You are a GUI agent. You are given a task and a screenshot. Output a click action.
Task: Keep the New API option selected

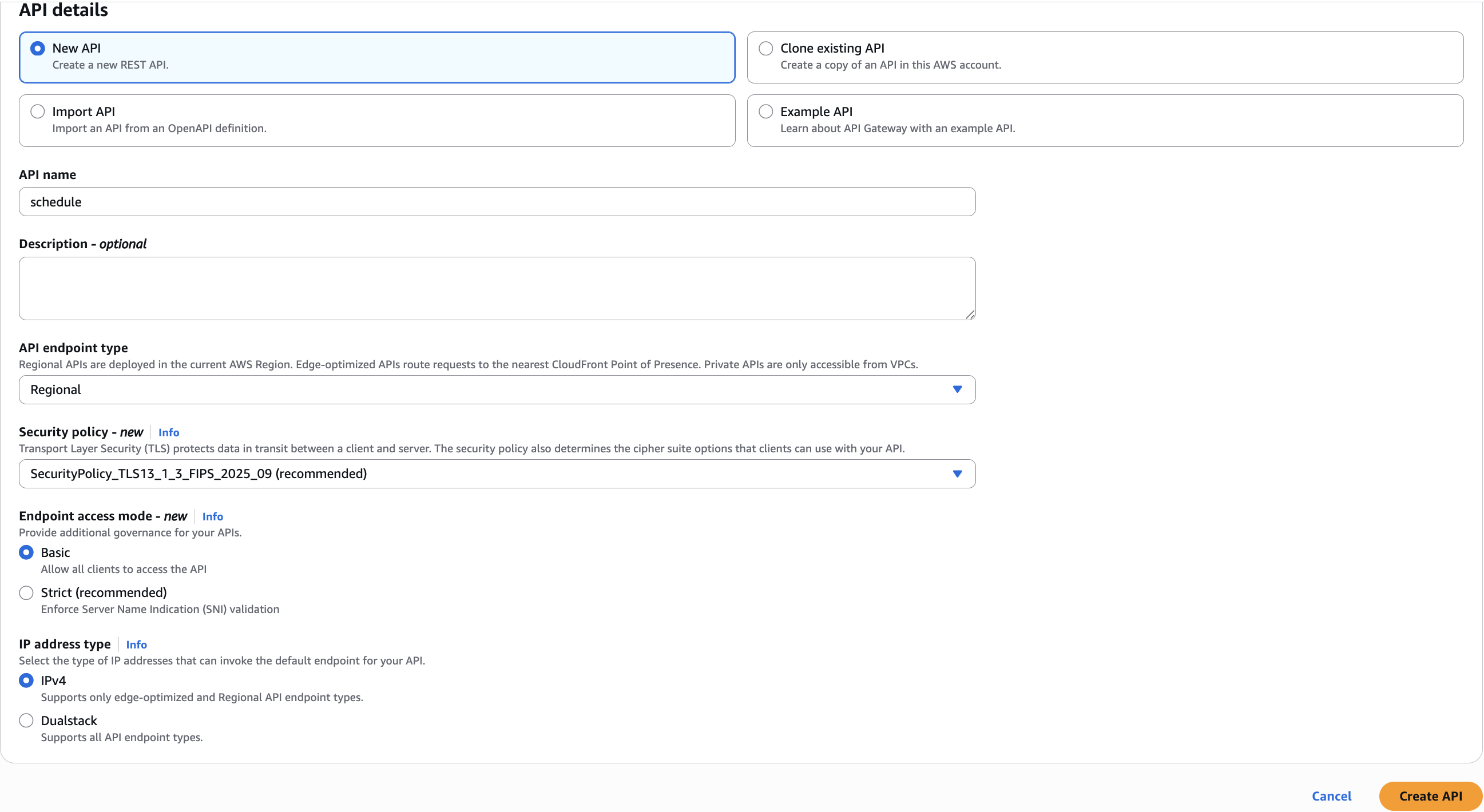point(37,49)
